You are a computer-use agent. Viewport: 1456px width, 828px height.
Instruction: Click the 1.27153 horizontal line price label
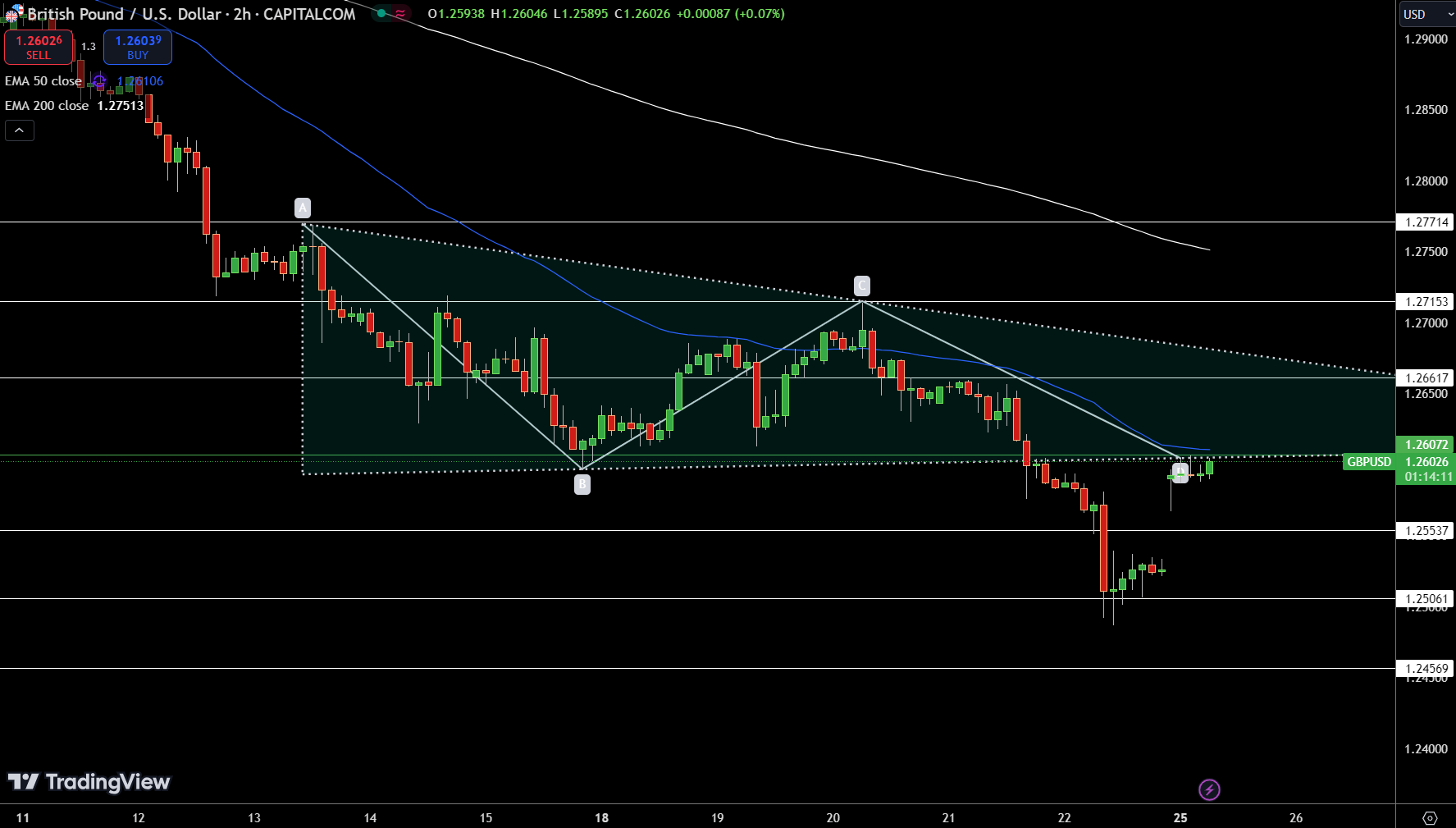[x=1426, y=302]
